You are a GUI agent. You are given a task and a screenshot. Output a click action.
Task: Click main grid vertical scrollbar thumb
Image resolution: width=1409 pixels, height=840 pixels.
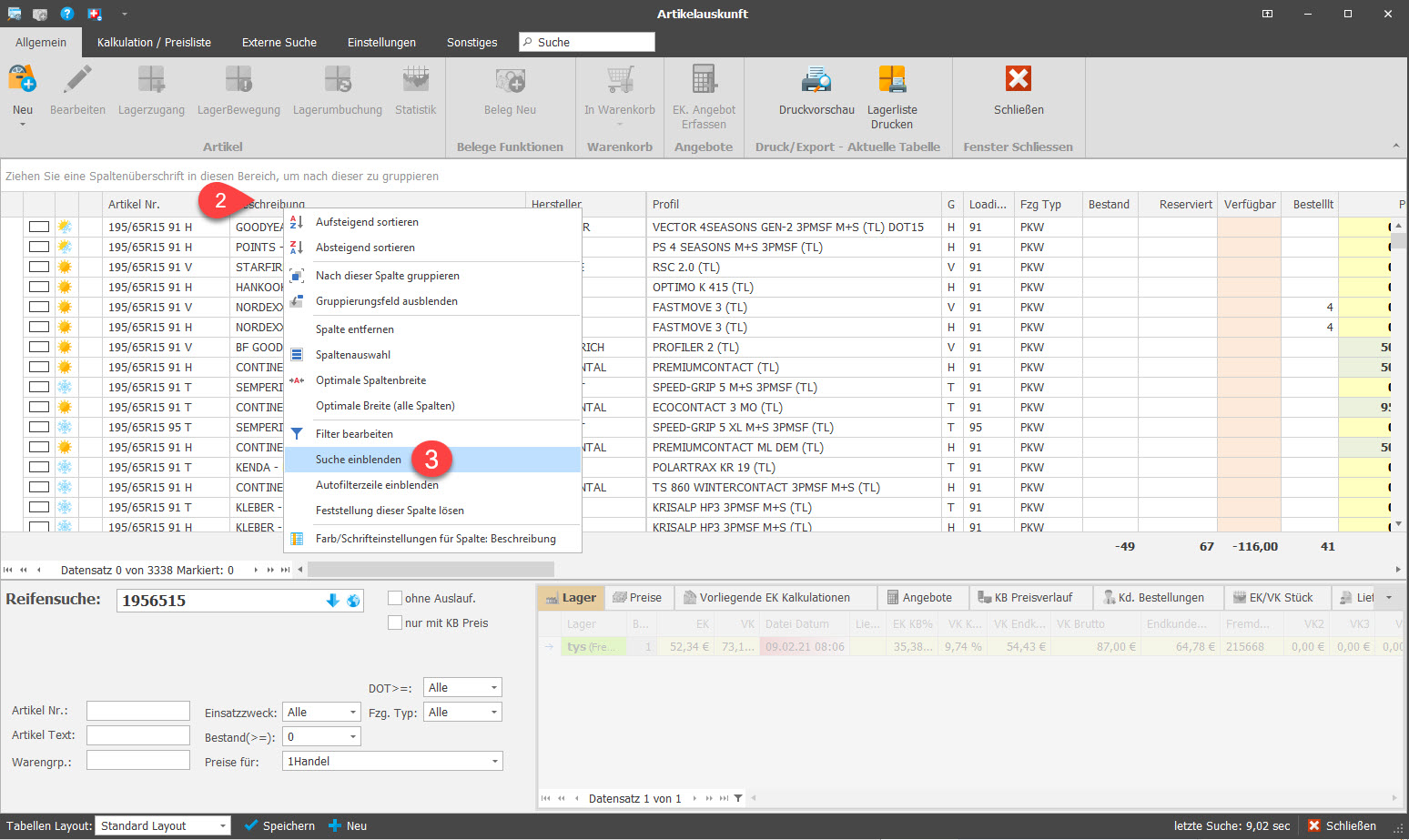[x=1399, y=240]
